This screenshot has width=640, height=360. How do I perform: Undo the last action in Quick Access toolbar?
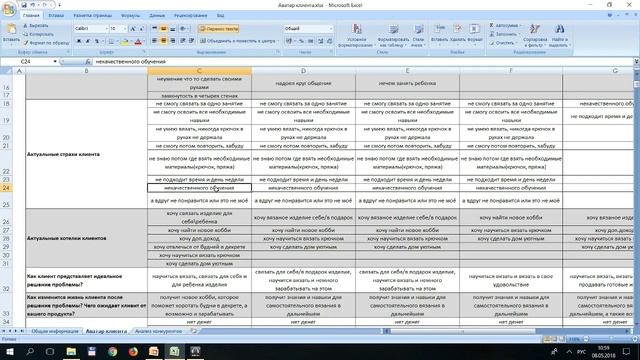pos(33,5)
